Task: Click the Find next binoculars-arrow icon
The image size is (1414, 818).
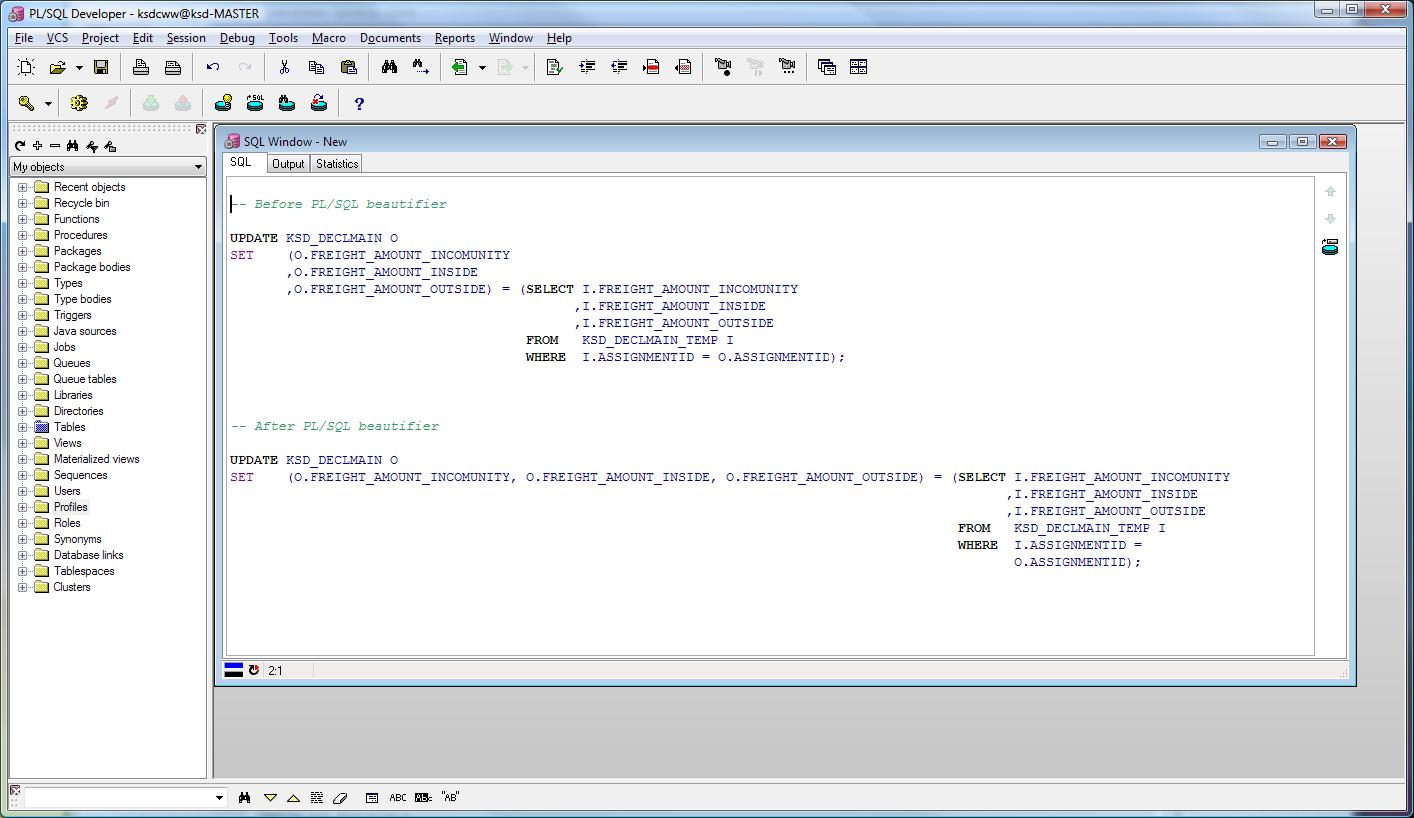Action: [x=421, y=67]
